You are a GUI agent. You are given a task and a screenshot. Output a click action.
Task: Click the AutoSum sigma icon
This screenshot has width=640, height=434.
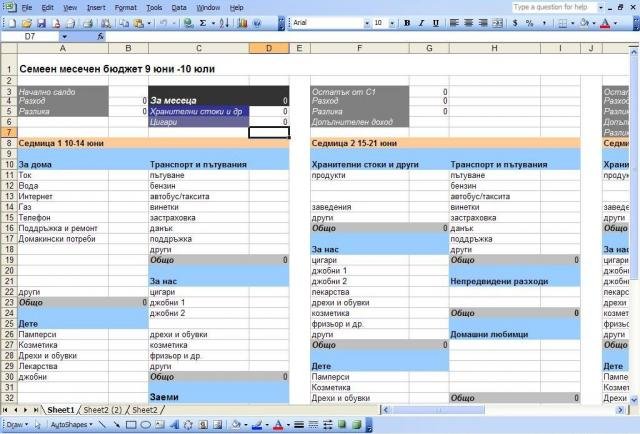[x=203, y=22]
